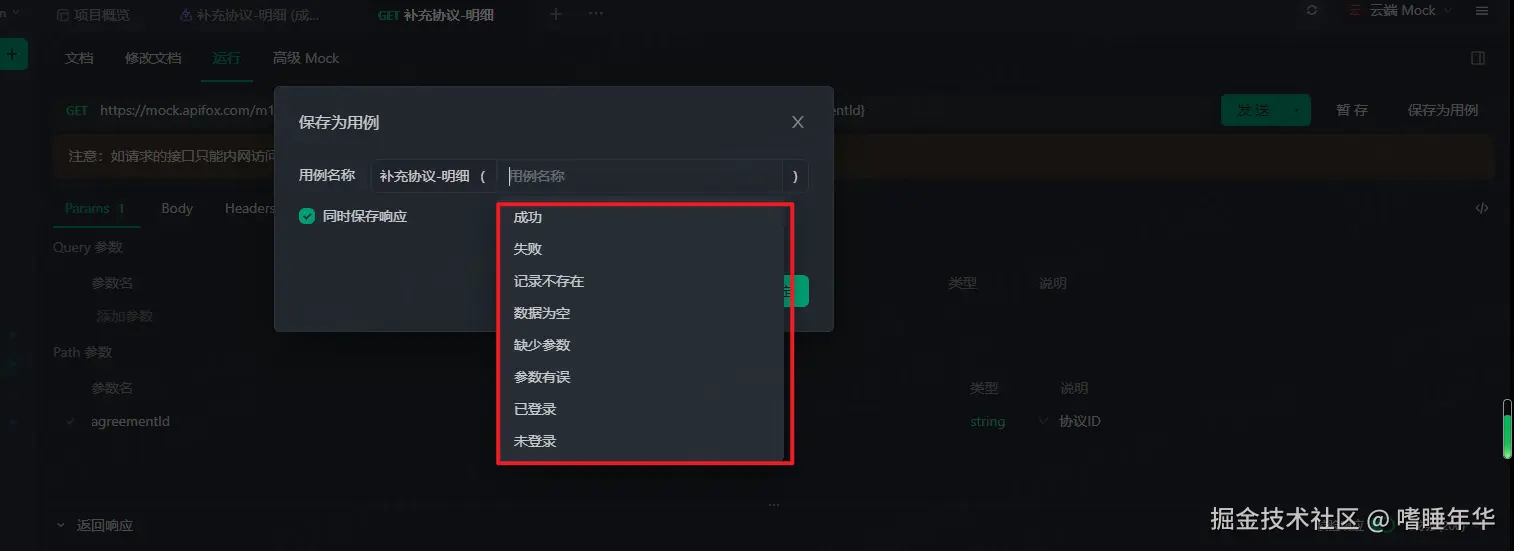This screenshot has width=1514, height=551.
Task: Click the refresh sync icon at top right
Action: pyautogui.click(x=1312, y=10)
